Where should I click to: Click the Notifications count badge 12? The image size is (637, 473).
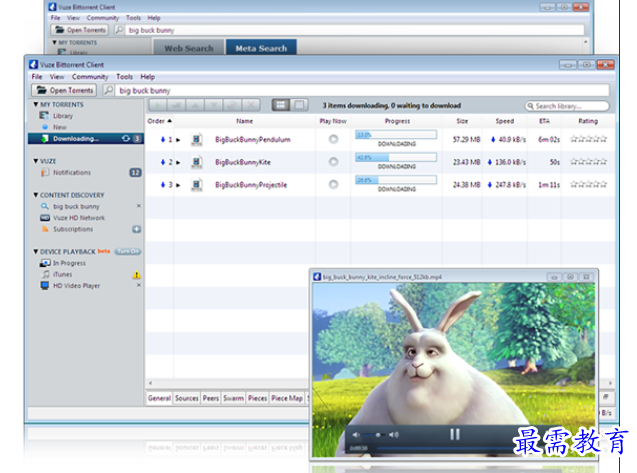pyautogui.click(x=135, y=173)
